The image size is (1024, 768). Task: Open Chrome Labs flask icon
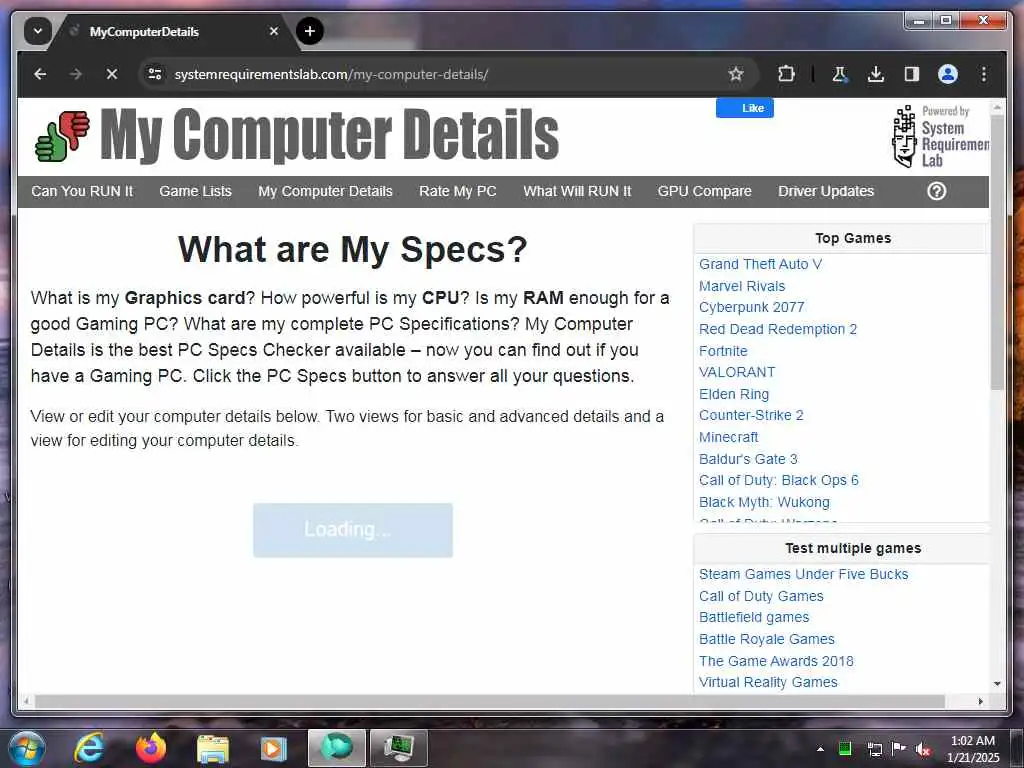(840, 74)
